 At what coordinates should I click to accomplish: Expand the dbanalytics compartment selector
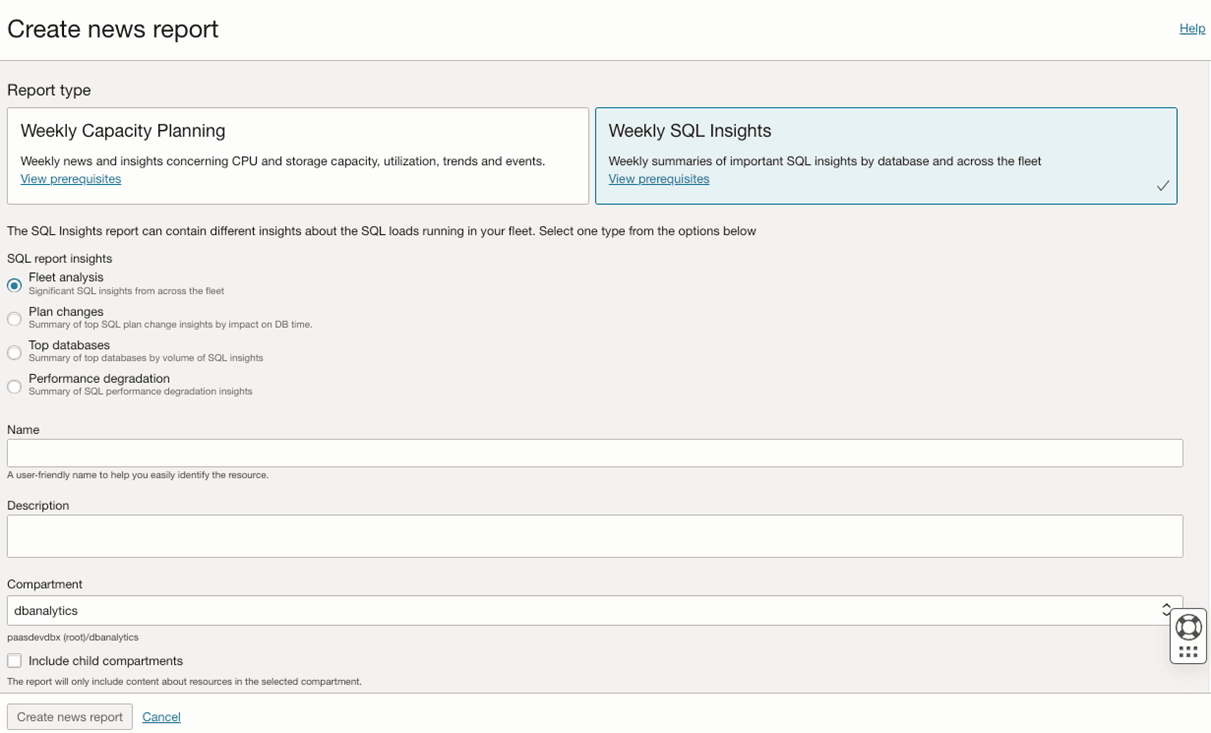point(595,609)
